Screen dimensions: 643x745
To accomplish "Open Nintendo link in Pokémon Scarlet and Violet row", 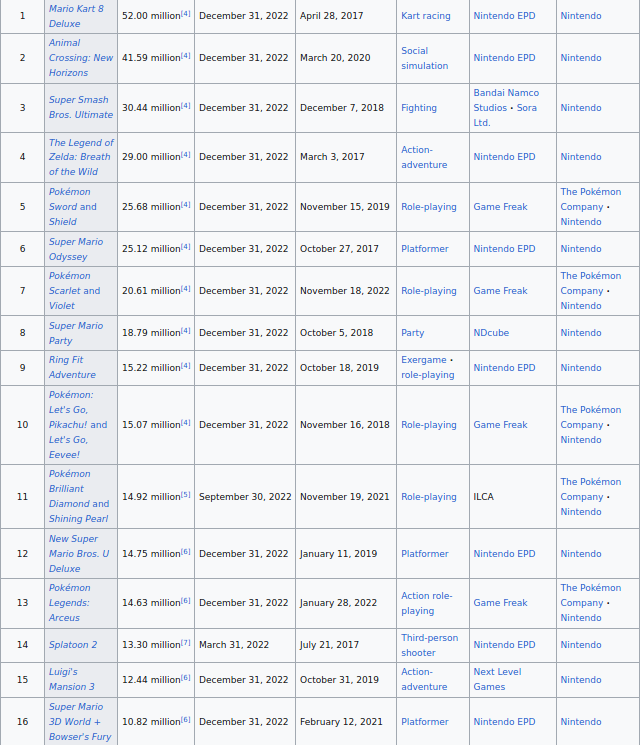I will tap(581, 306).
